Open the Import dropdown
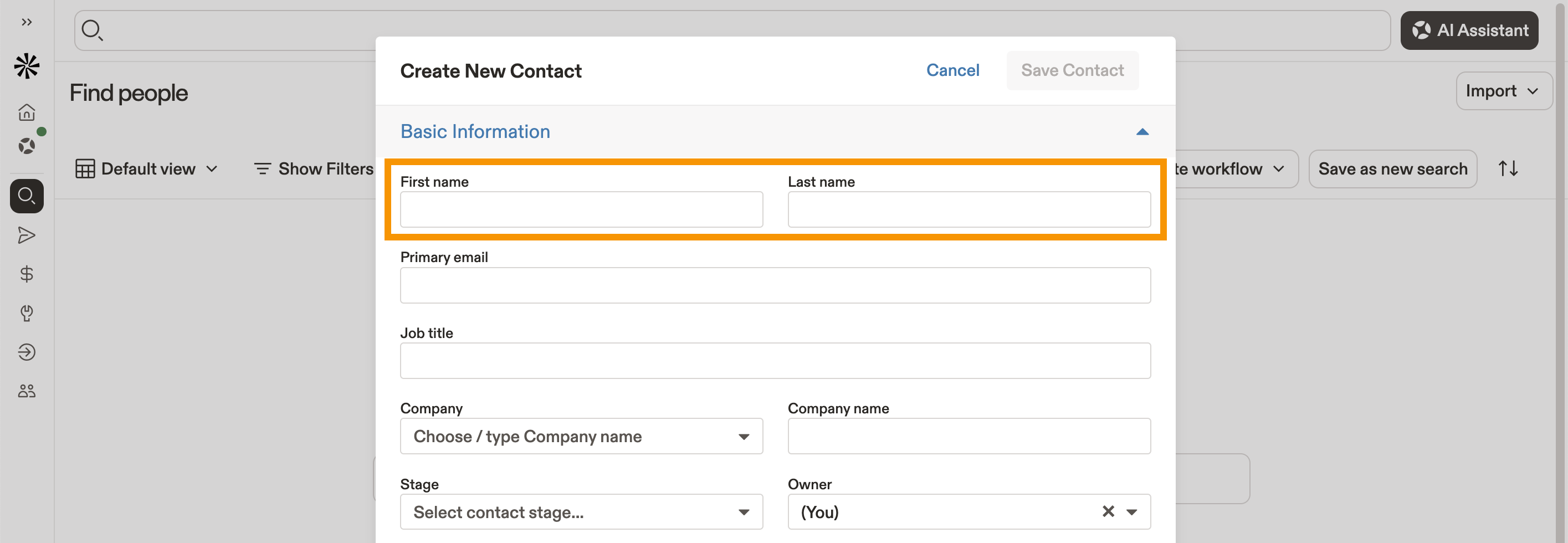The image size is (1568, 543). click(1502, 91)
